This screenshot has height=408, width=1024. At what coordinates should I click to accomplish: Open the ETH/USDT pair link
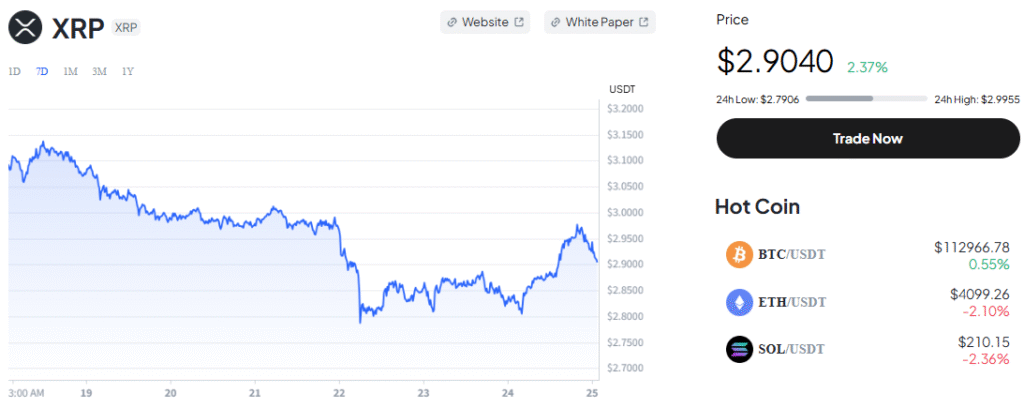[792, 301]
